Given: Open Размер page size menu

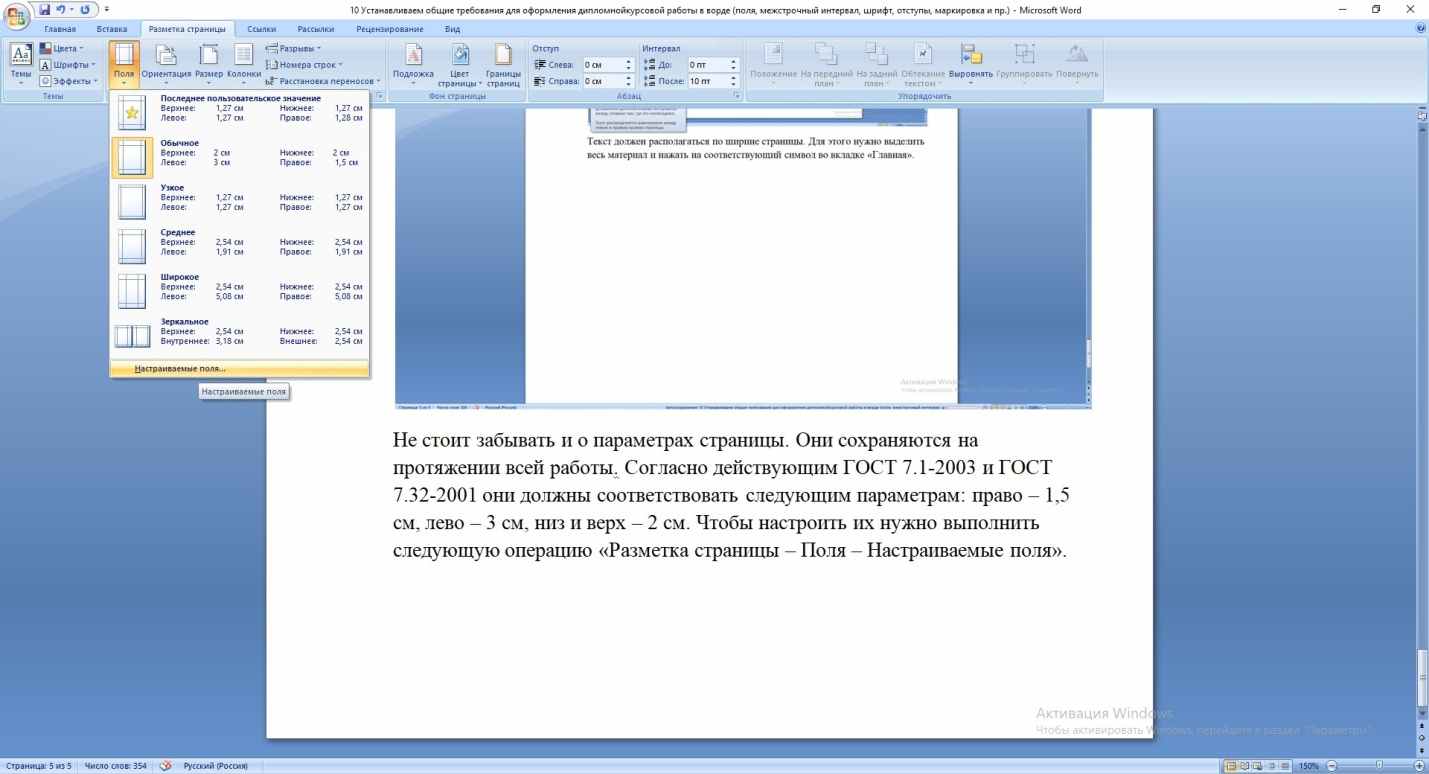Looking at the screenshot, I should [x=209, y=63].
